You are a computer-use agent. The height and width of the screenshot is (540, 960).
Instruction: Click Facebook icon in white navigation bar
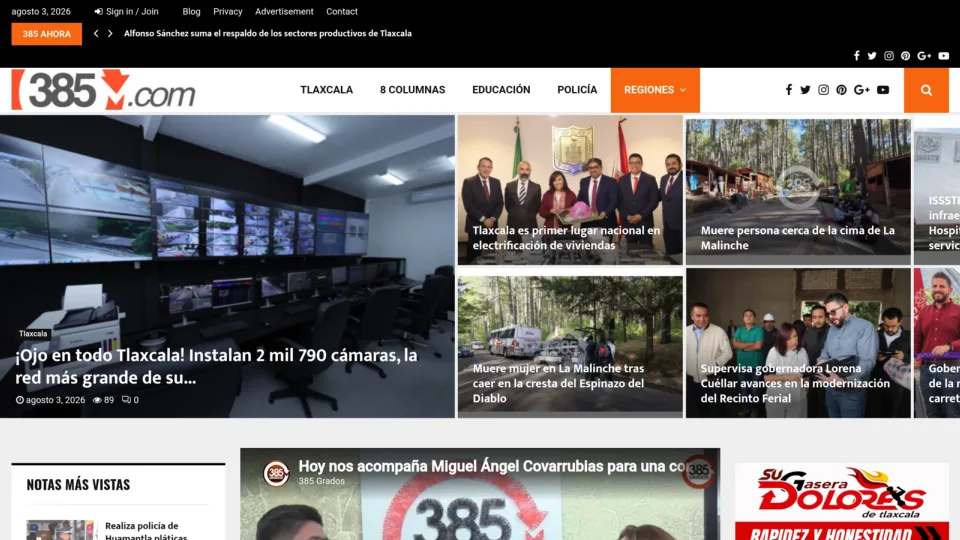tap(789, 90)
